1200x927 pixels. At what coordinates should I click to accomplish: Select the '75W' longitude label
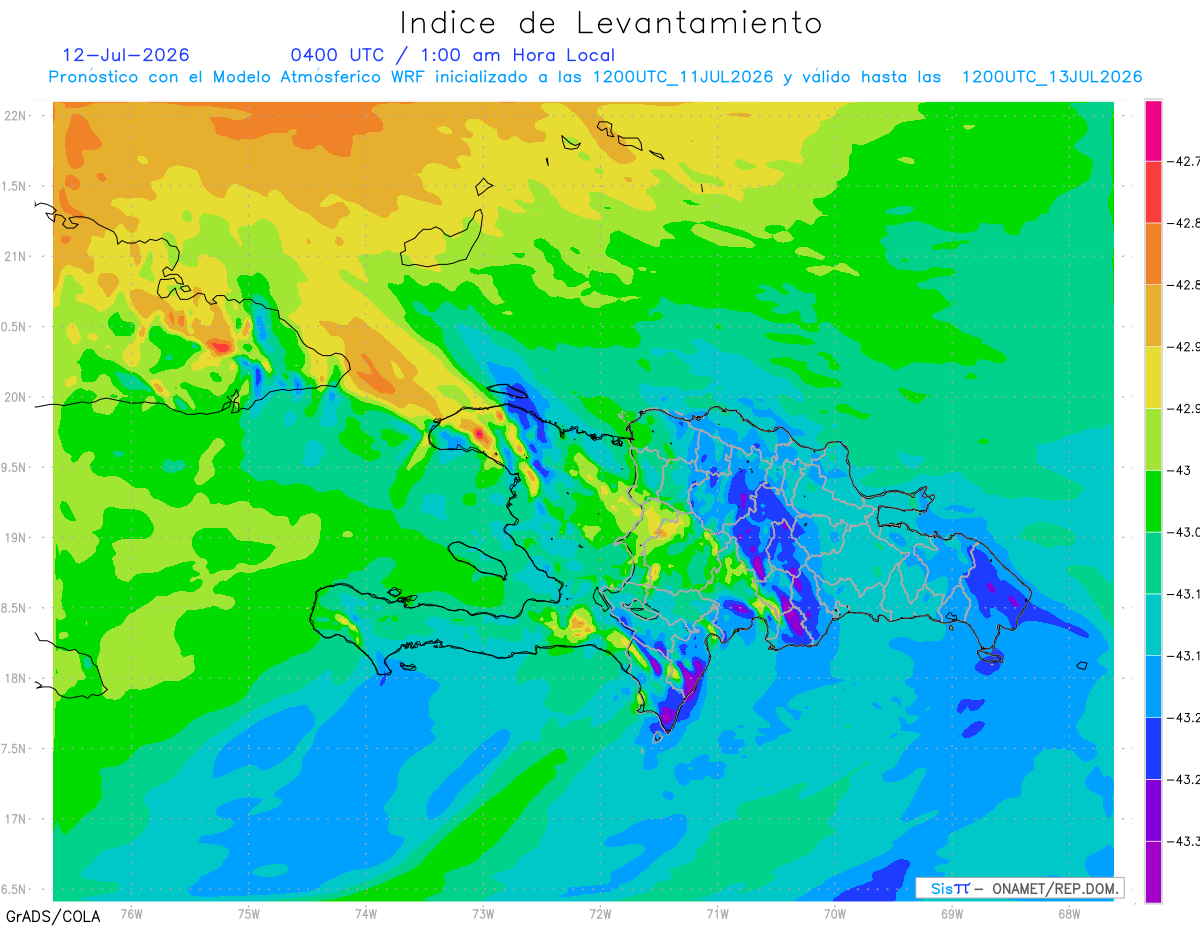tap(249, 913)
